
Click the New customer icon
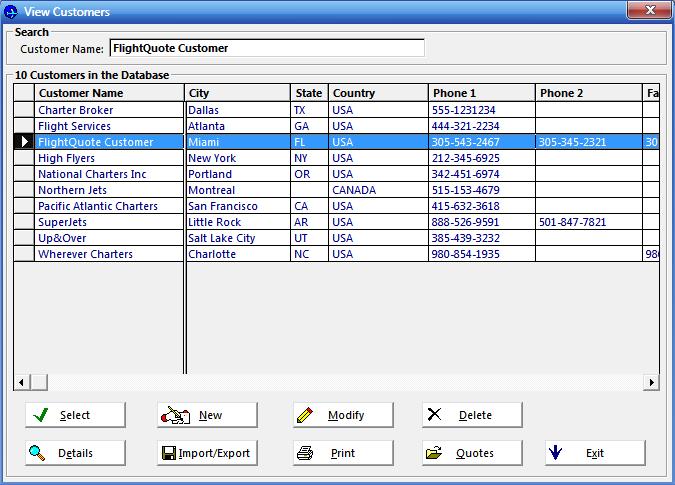[176, 415]
